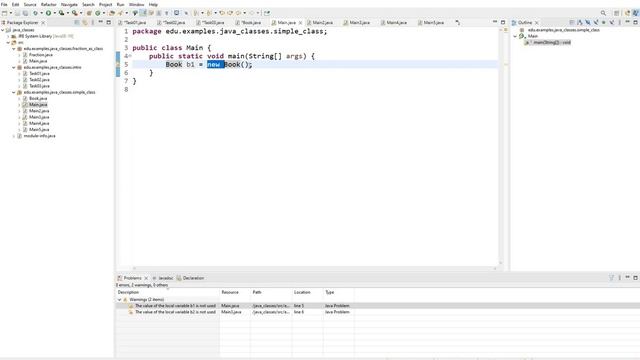Select Task02.java in Package Explorer
The image size is (640, 360).
pyautogui.click(x=39, y=80)
